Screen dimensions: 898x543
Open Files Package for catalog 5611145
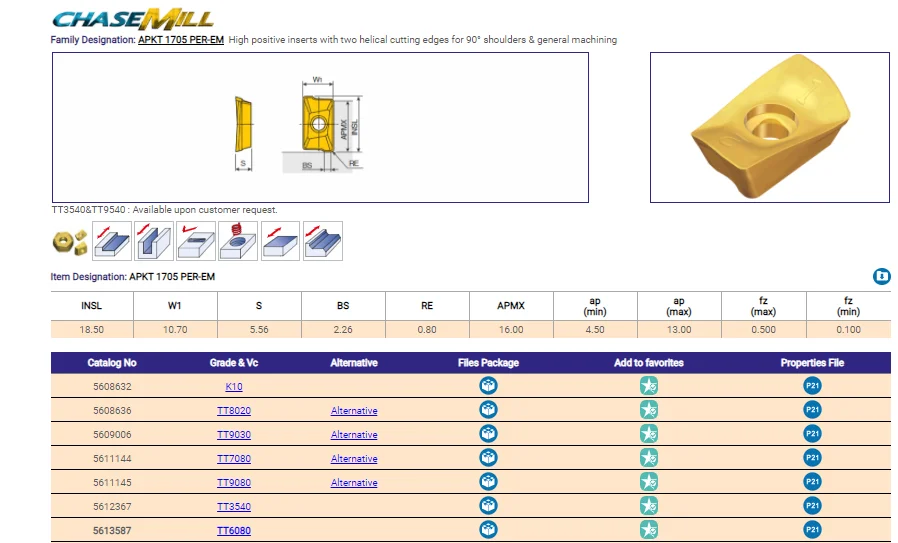tap(488, 482)
